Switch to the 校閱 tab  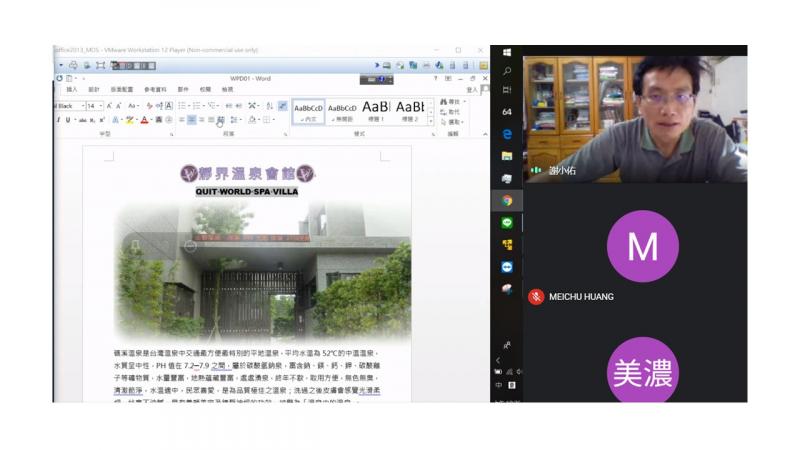[205, 90]
